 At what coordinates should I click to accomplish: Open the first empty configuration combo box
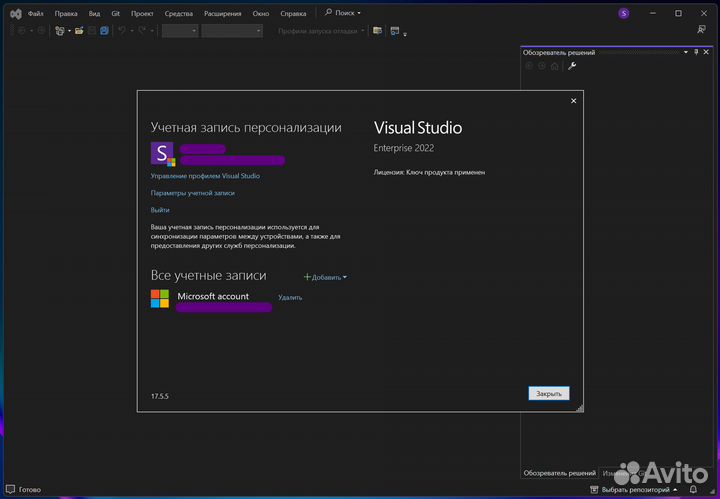[x=180, y=31]
